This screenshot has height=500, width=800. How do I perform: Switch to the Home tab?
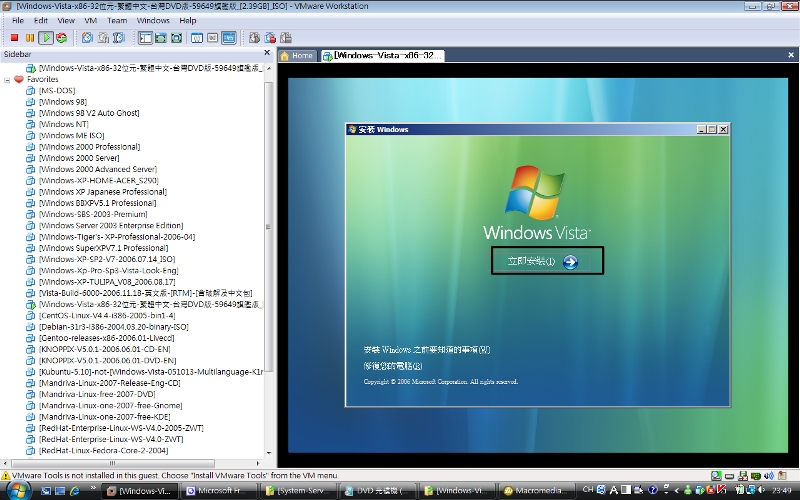(297, 56)
